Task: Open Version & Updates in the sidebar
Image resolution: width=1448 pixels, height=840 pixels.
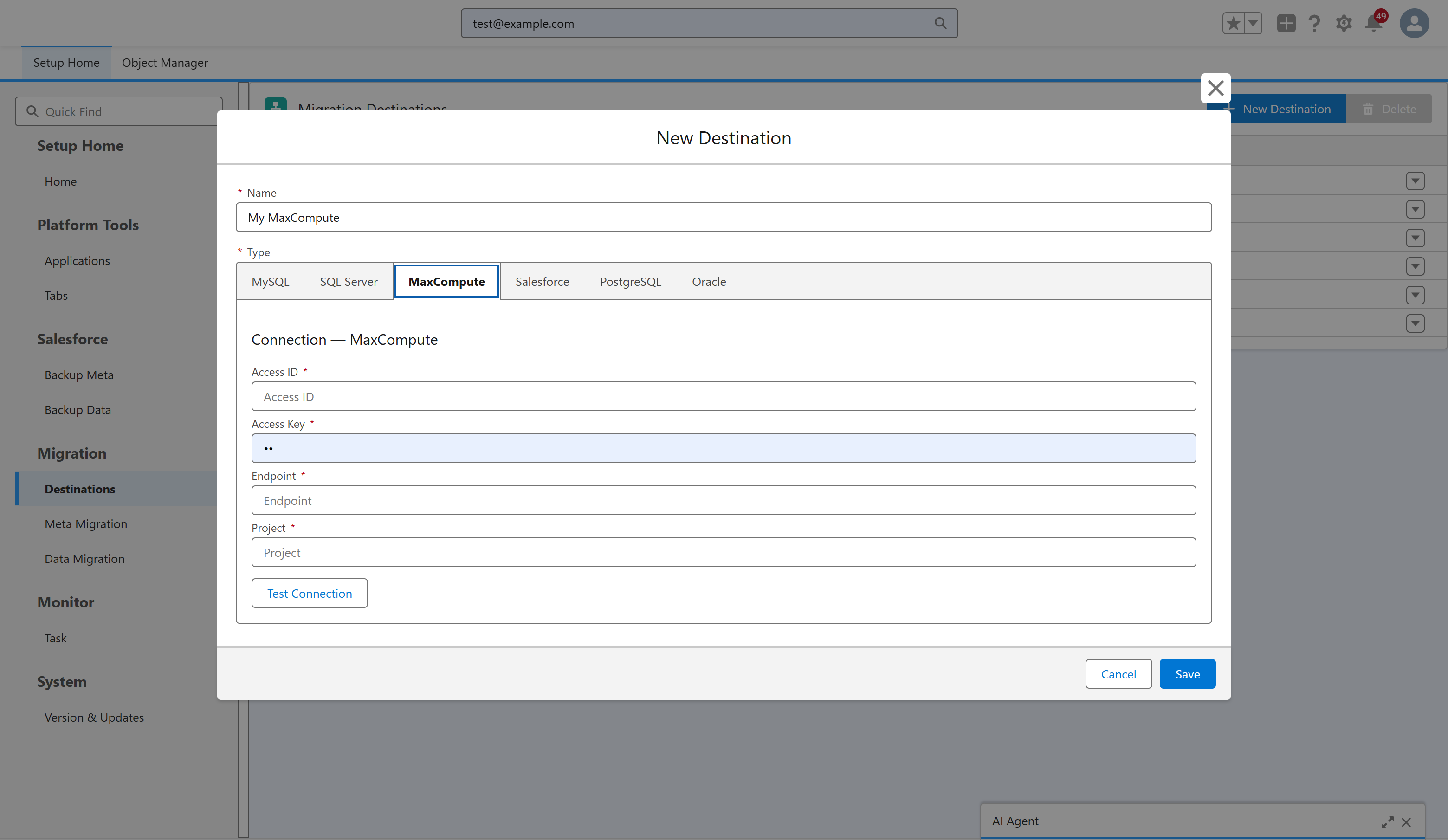Action: [x=94, y=717]
